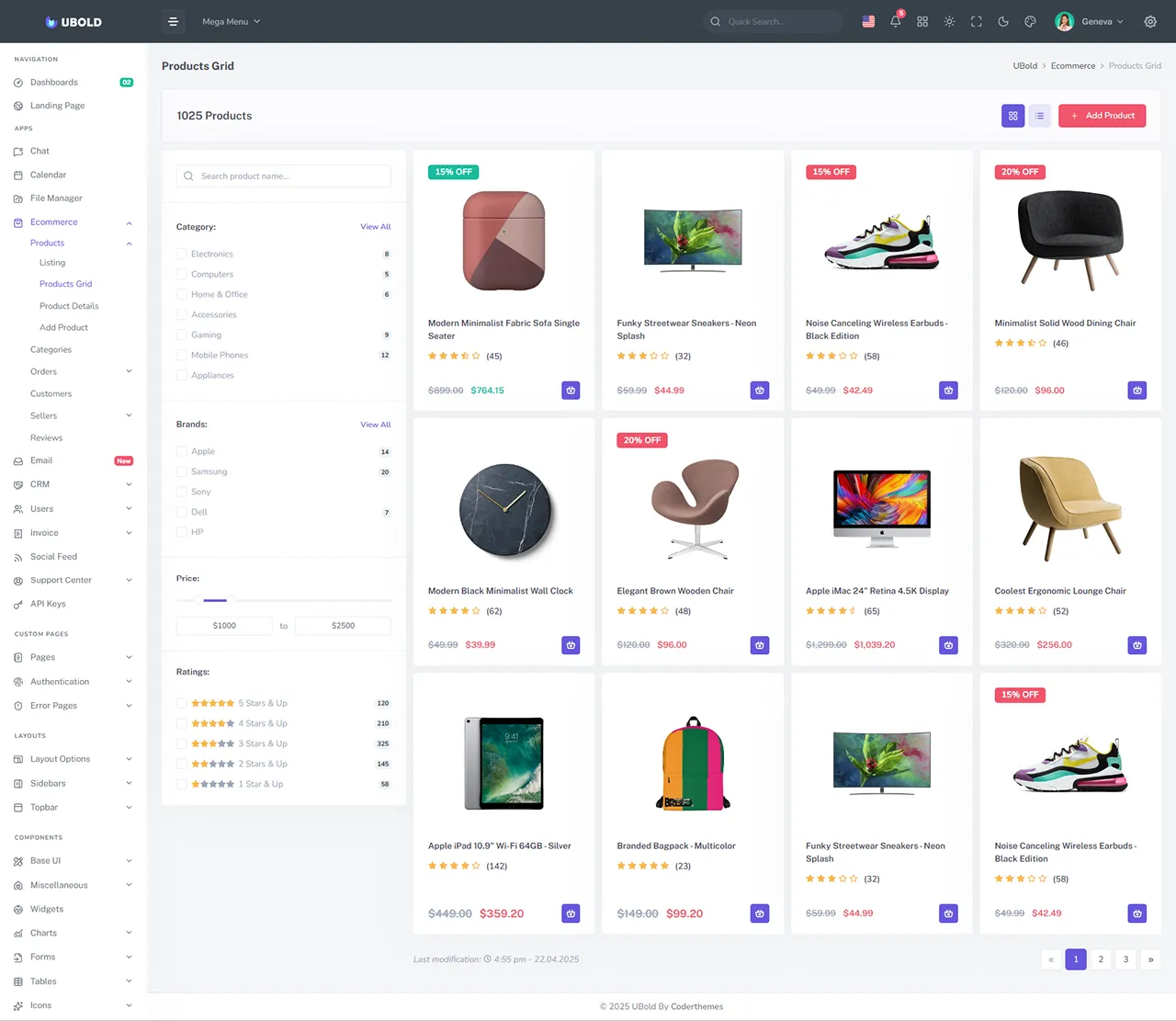Go to page 2 in pagination
Screen dimensions: 1176x1021
coord(1101,959)
